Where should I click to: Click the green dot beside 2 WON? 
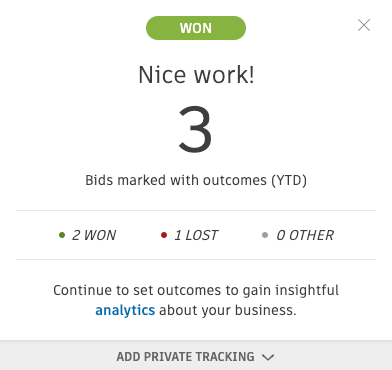pos(62,235)
